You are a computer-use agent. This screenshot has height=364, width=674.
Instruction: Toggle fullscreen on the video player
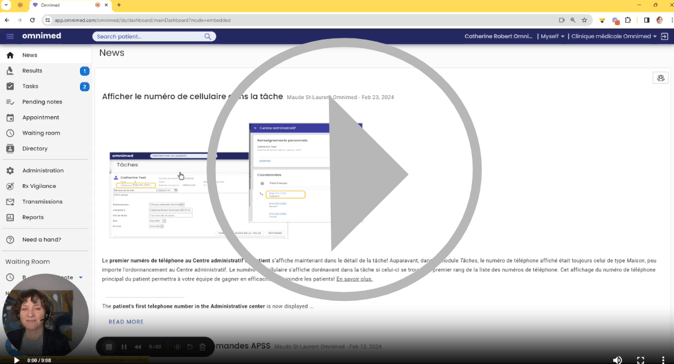(640, 360)
